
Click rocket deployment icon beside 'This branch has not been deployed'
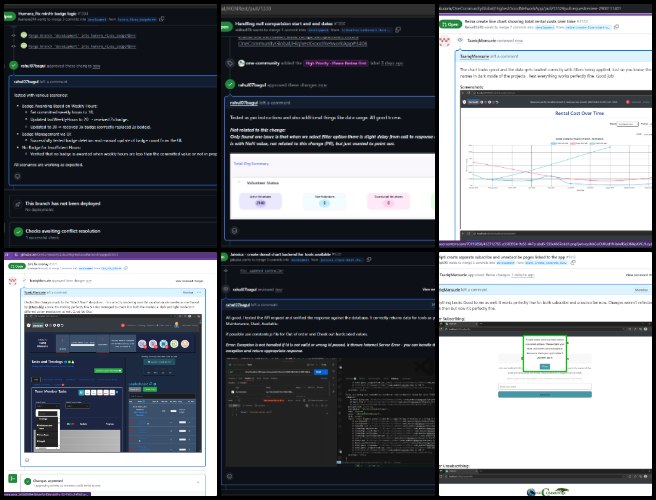click(x=18, y=204)
